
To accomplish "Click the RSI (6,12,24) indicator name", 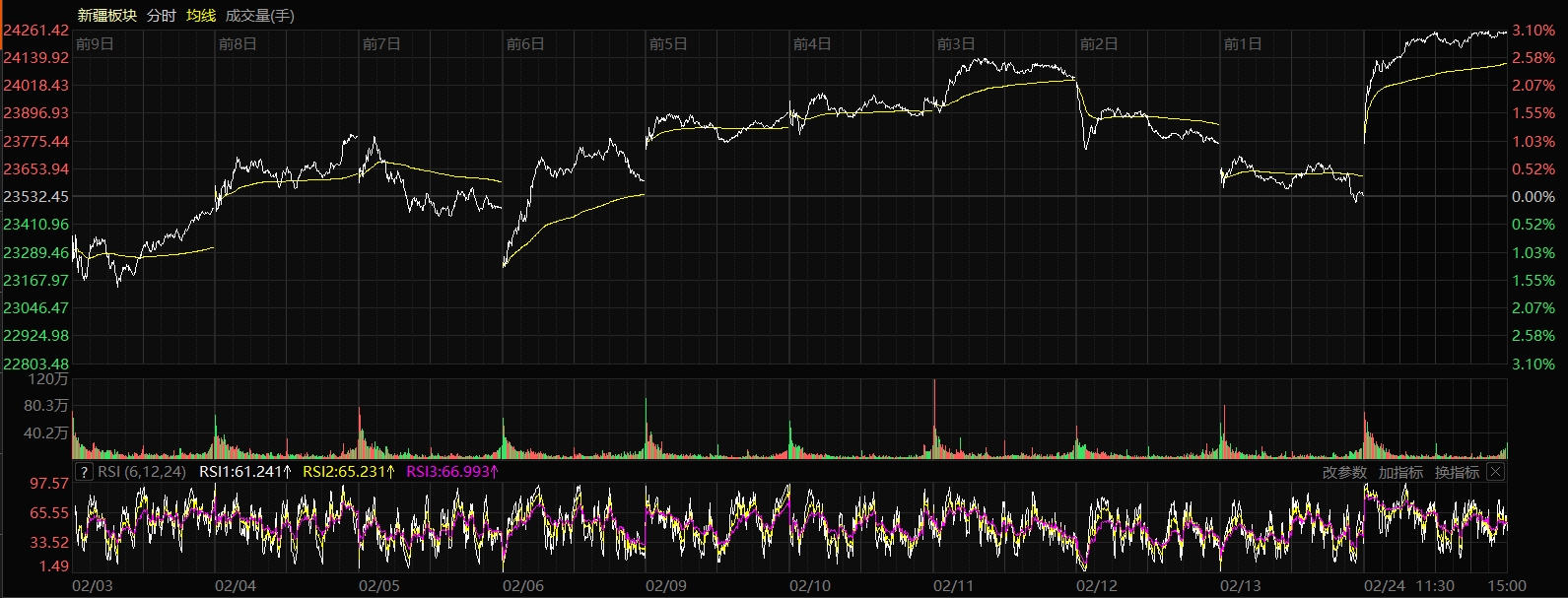I will coord(142,472).
